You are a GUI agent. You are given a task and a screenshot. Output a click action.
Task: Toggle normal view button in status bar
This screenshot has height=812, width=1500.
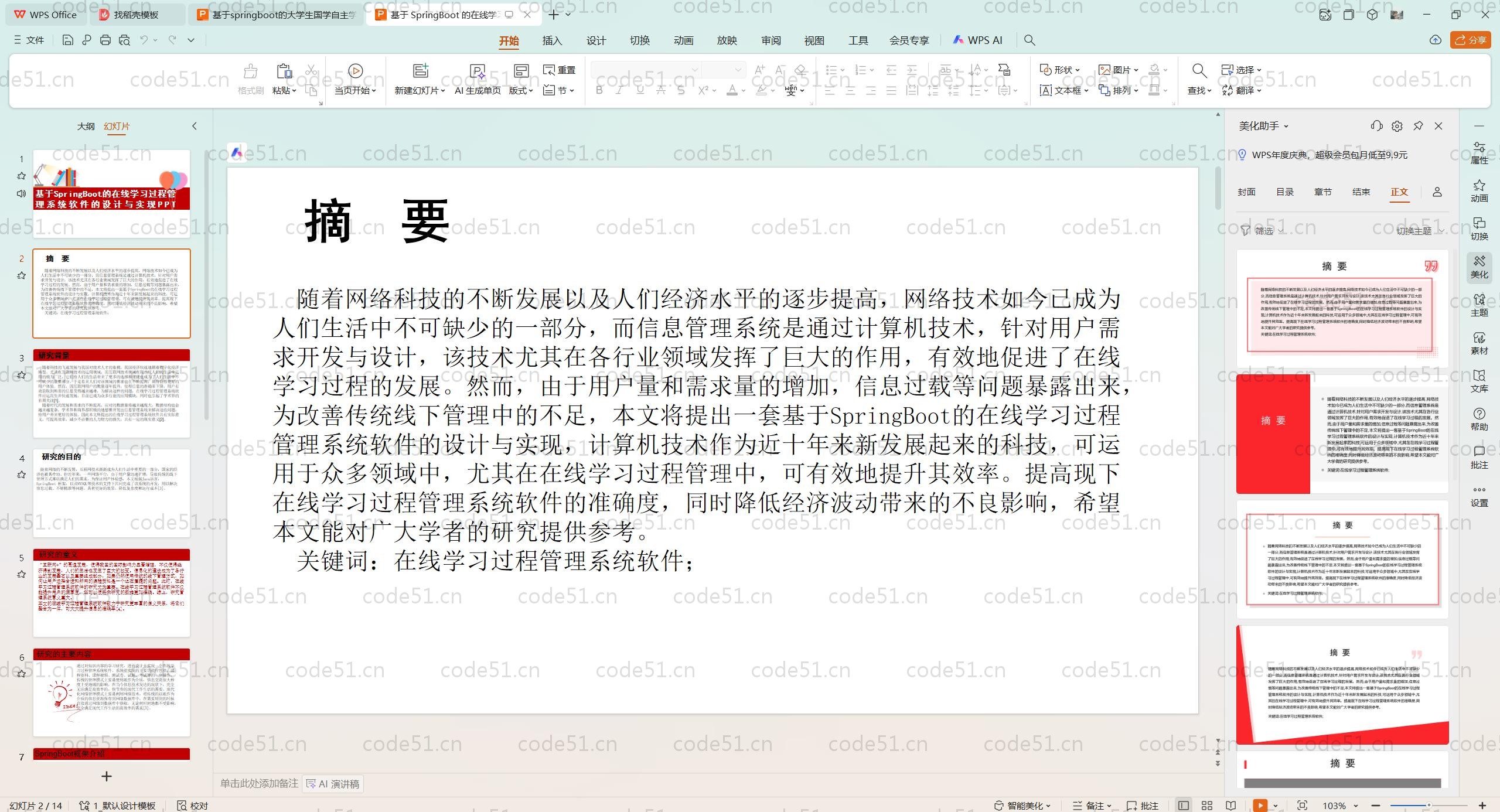point(1184,806)
